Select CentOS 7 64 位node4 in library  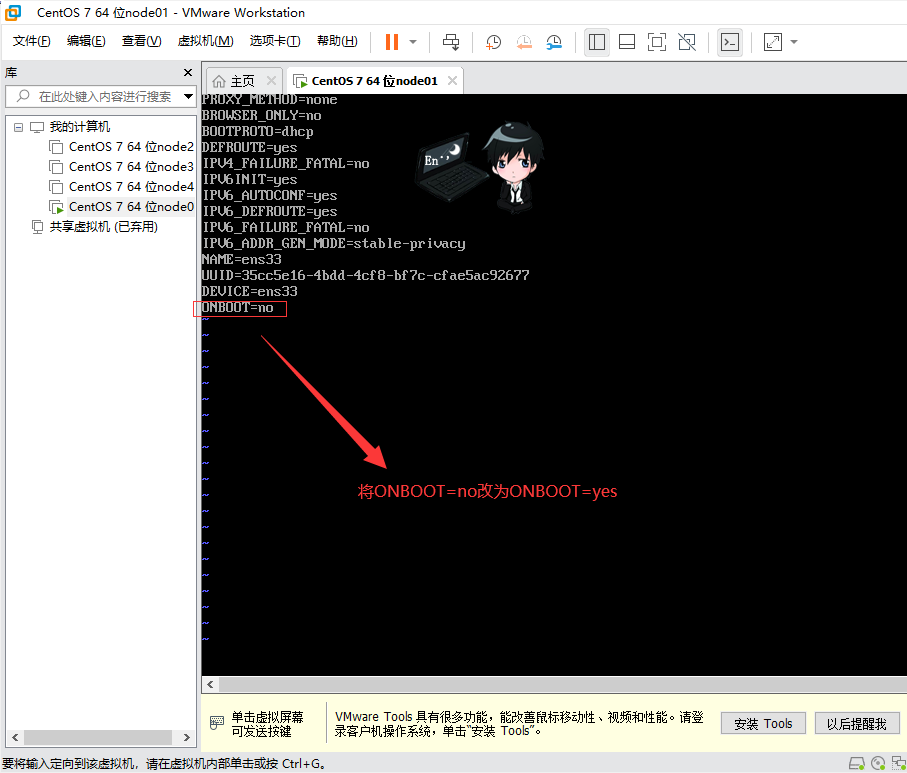click(131, 187)
